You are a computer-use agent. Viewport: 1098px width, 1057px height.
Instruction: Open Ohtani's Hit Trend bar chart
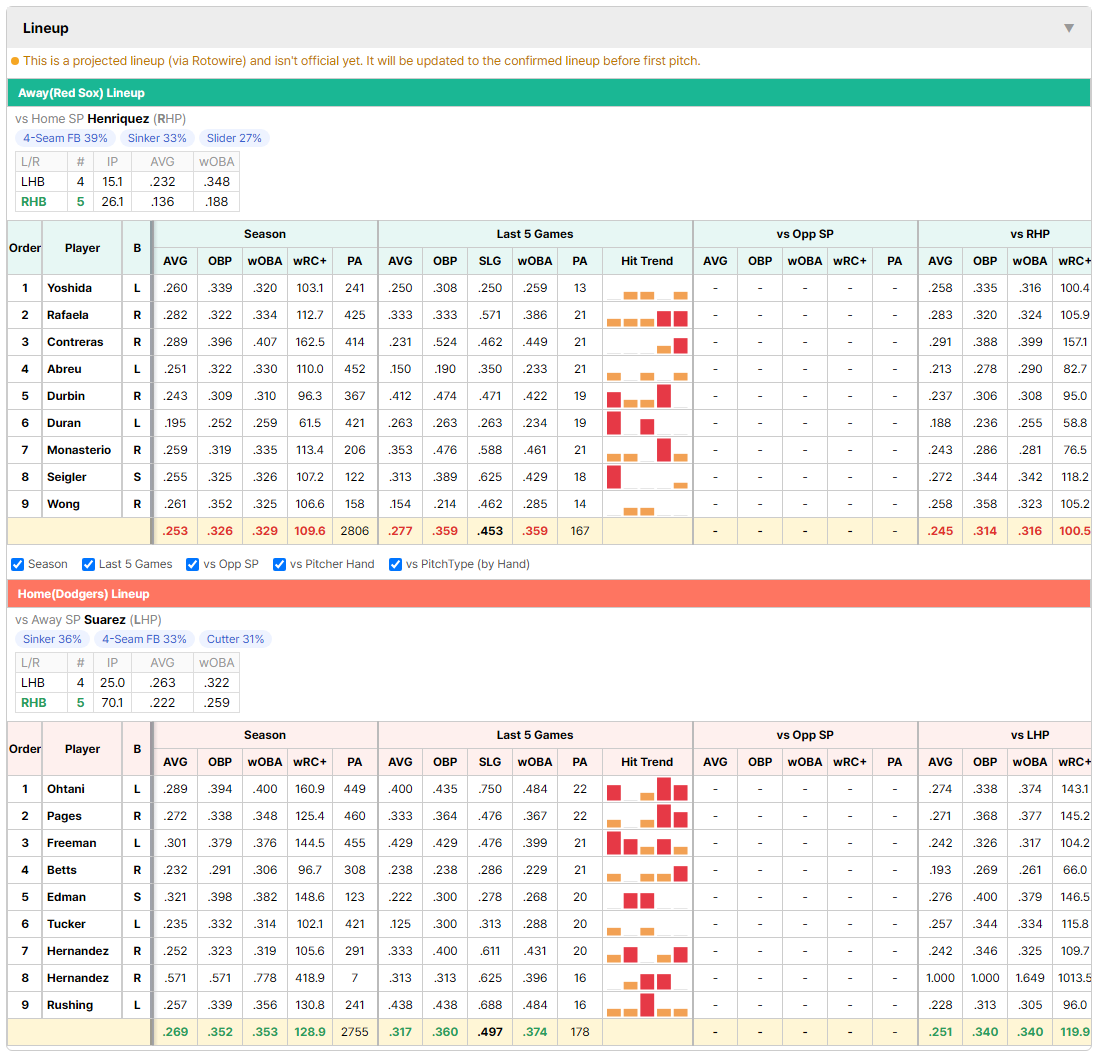647,789
